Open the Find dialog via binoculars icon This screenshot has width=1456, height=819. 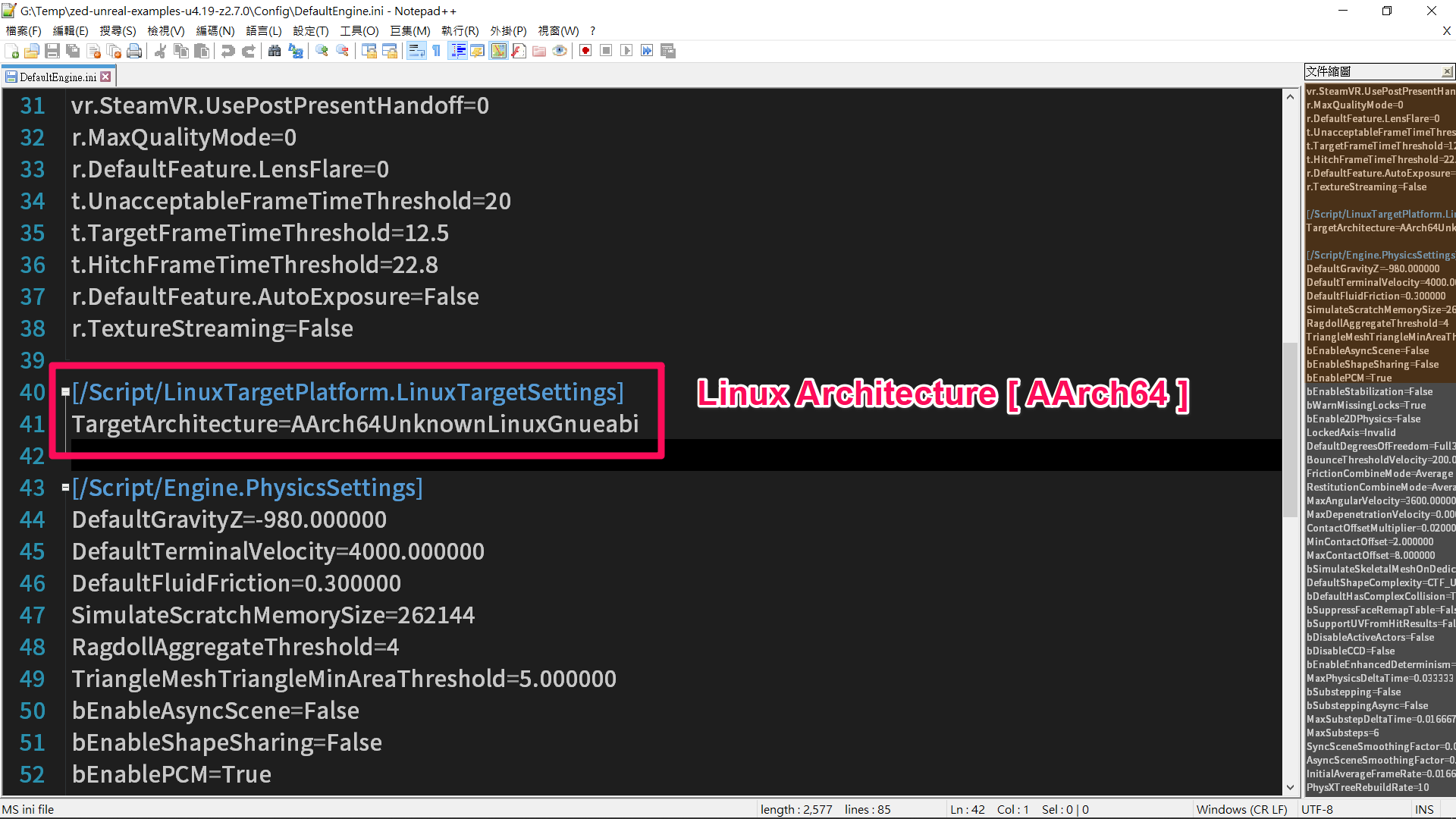pos(275,51)
